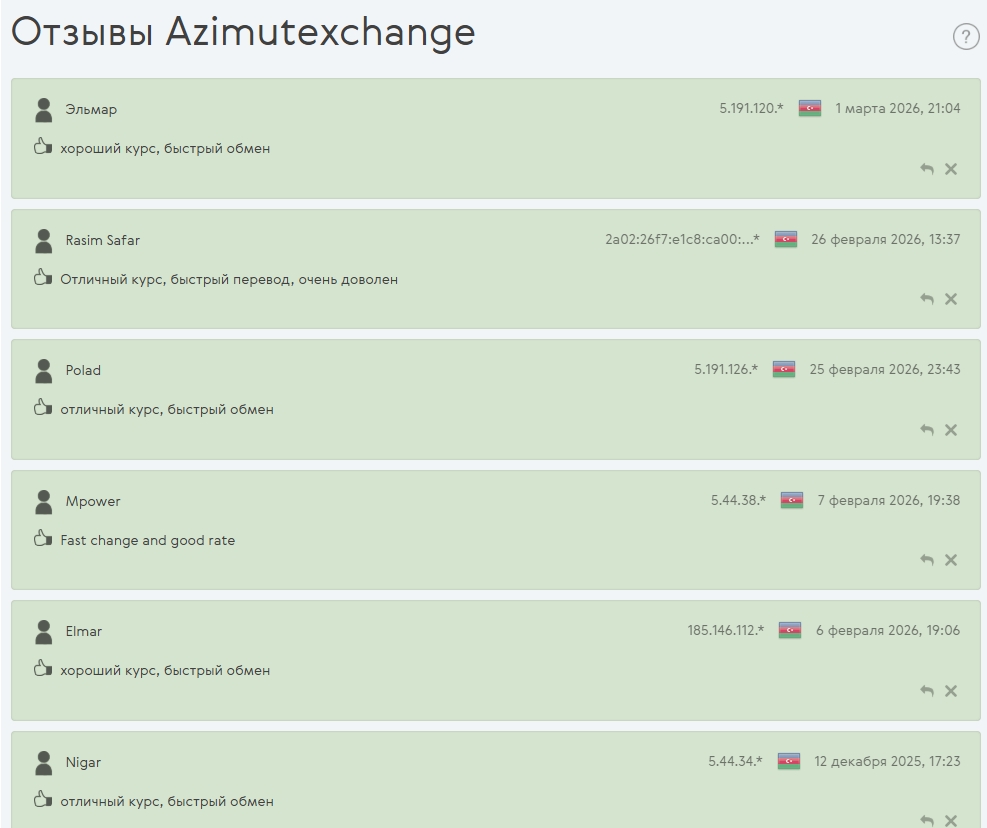The width and height of the screenshot is (987, 828).
Task: Delete the Mpower review
Action: 951,560
